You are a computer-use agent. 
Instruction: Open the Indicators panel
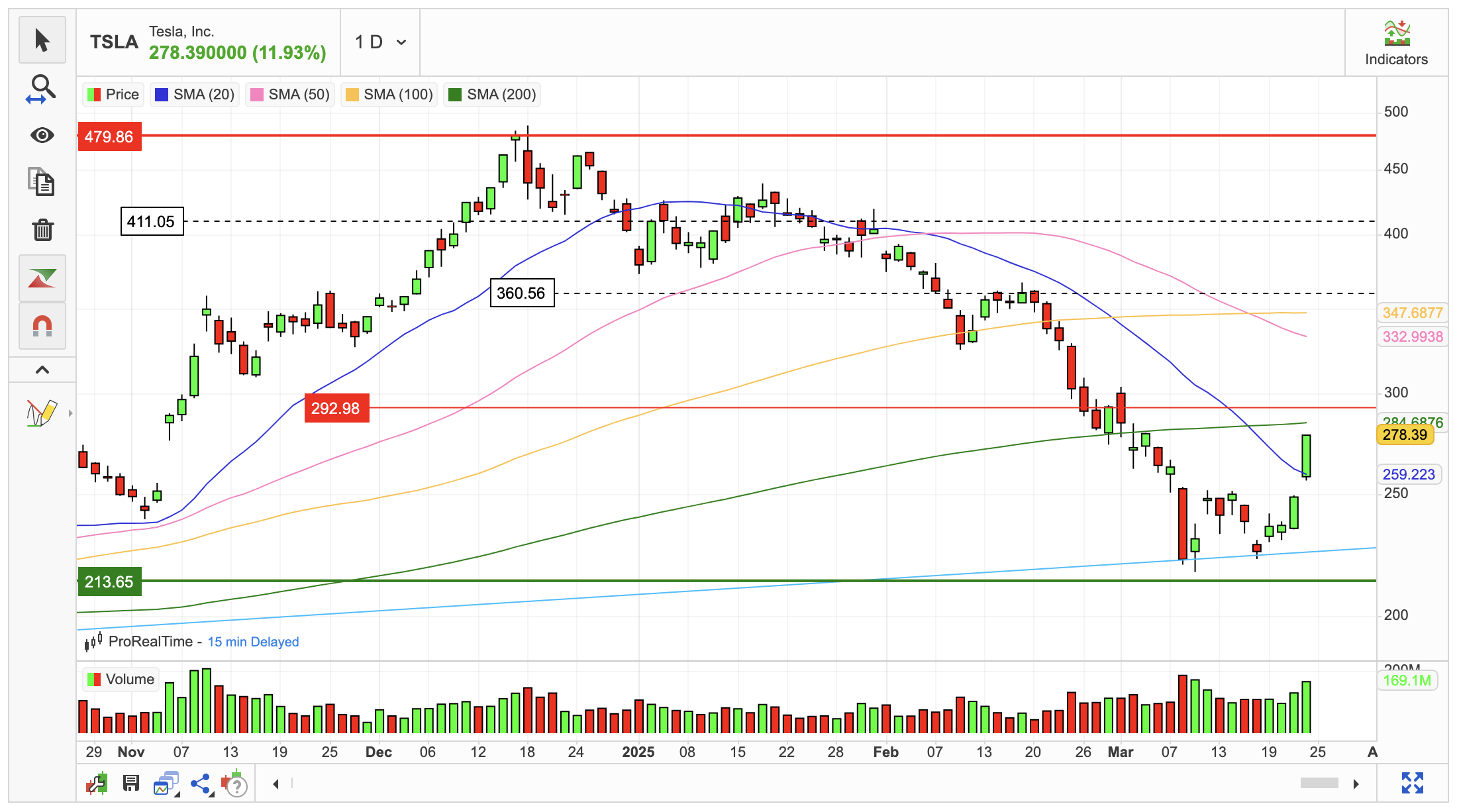tap(1396, 43)
